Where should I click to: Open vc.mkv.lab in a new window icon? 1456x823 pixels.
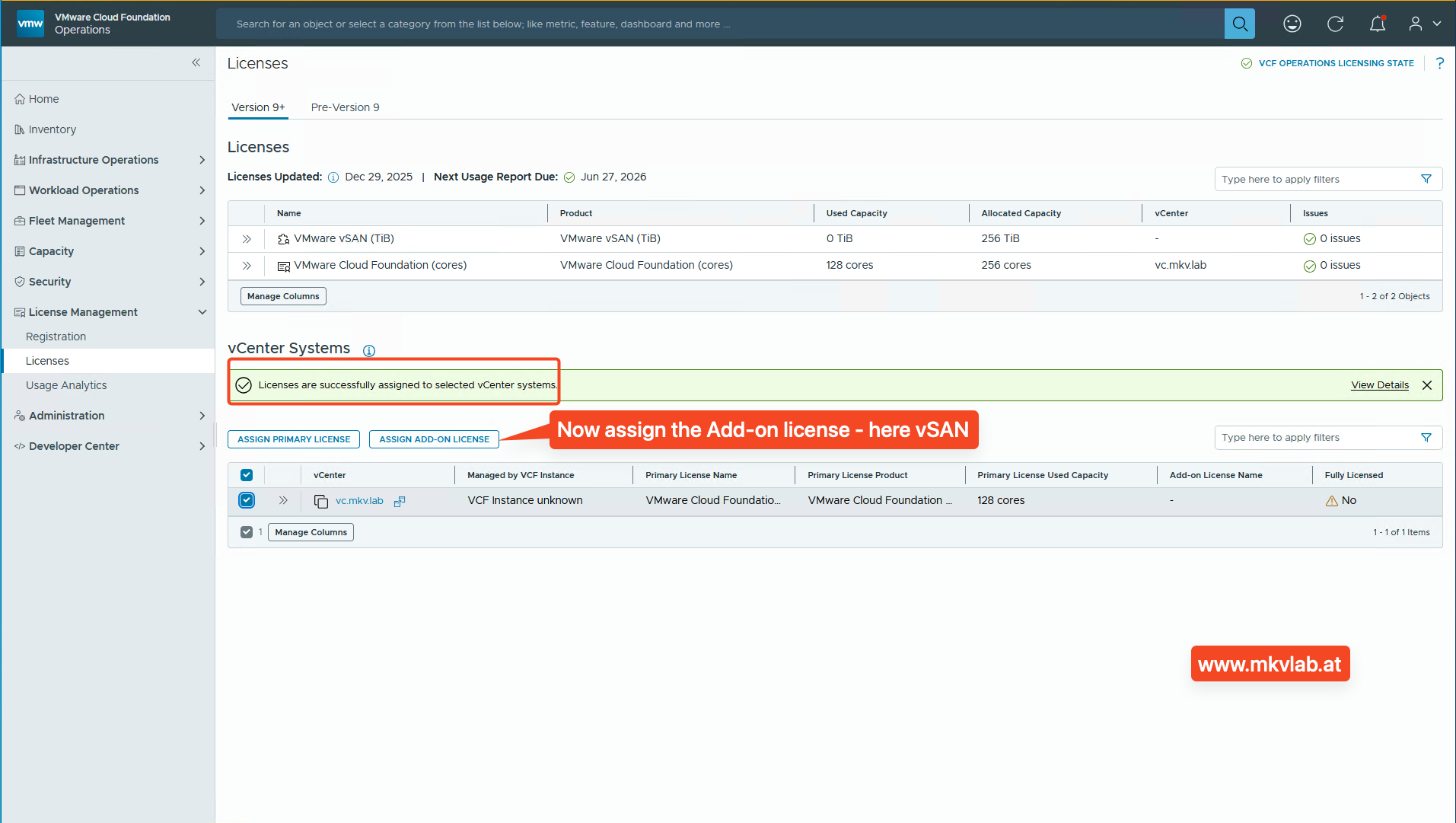point(400,501)
